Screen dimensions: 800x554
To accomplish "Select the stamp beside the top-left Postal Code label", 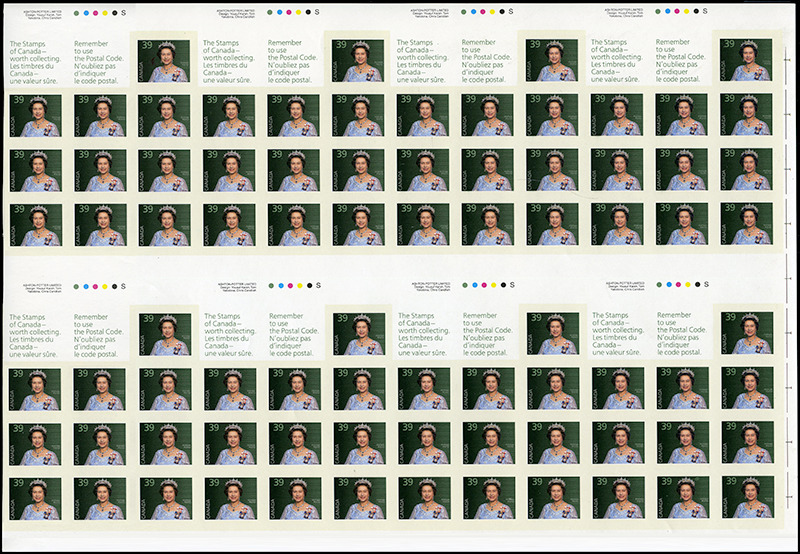I will click(x=164, y=60).
